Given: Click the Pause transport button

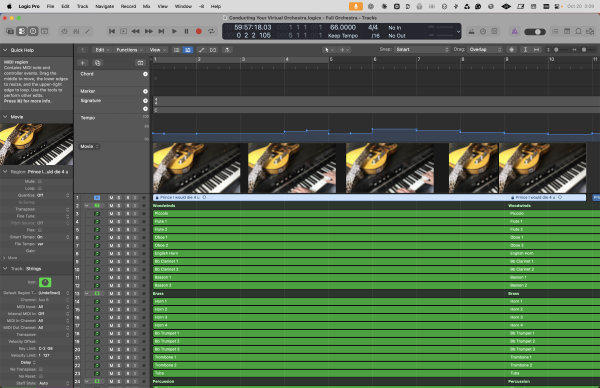Looking at the screenshot, I should tap(186, 31).
